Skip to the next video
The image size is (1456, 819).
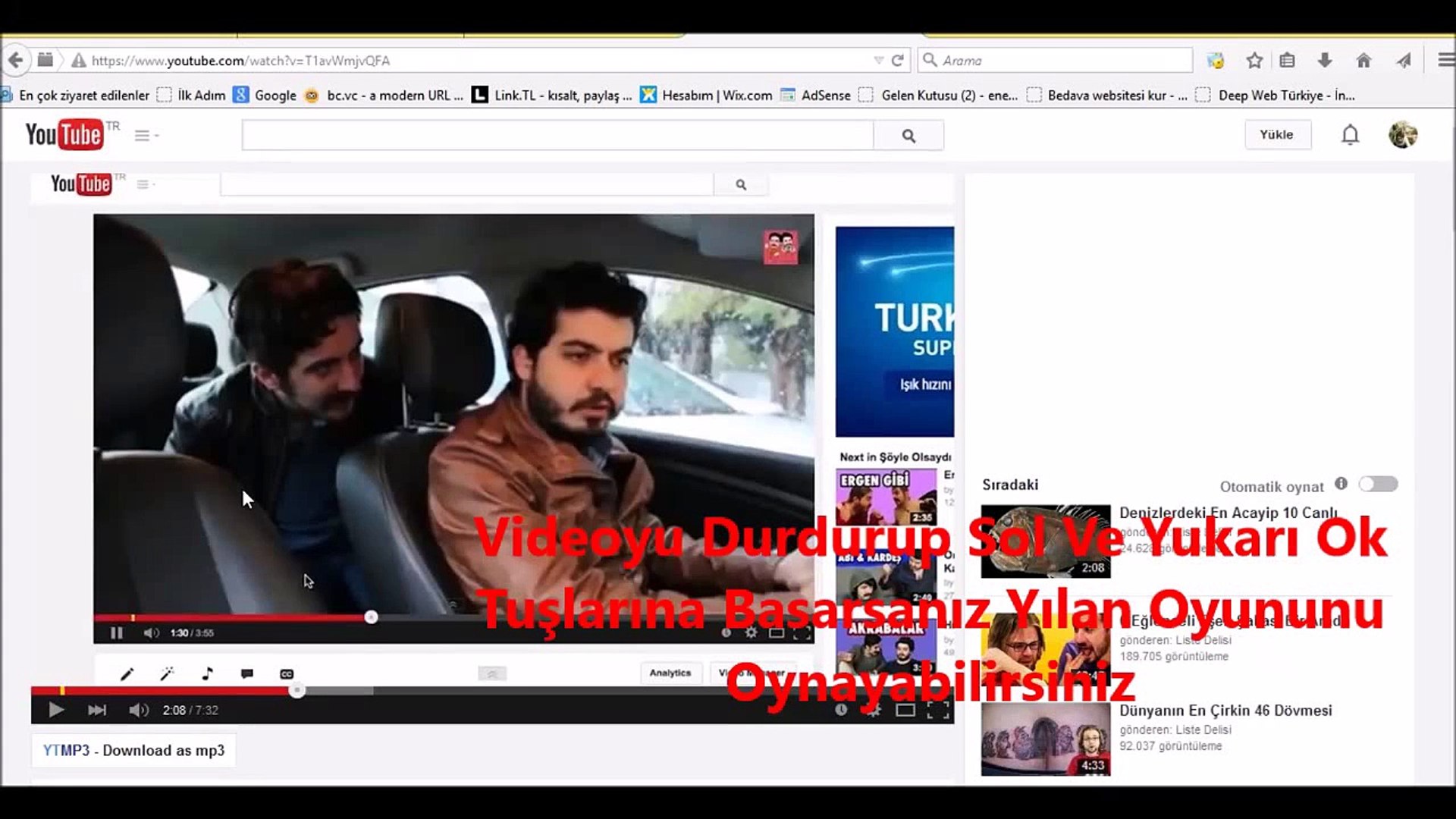[x=97, y=710]
